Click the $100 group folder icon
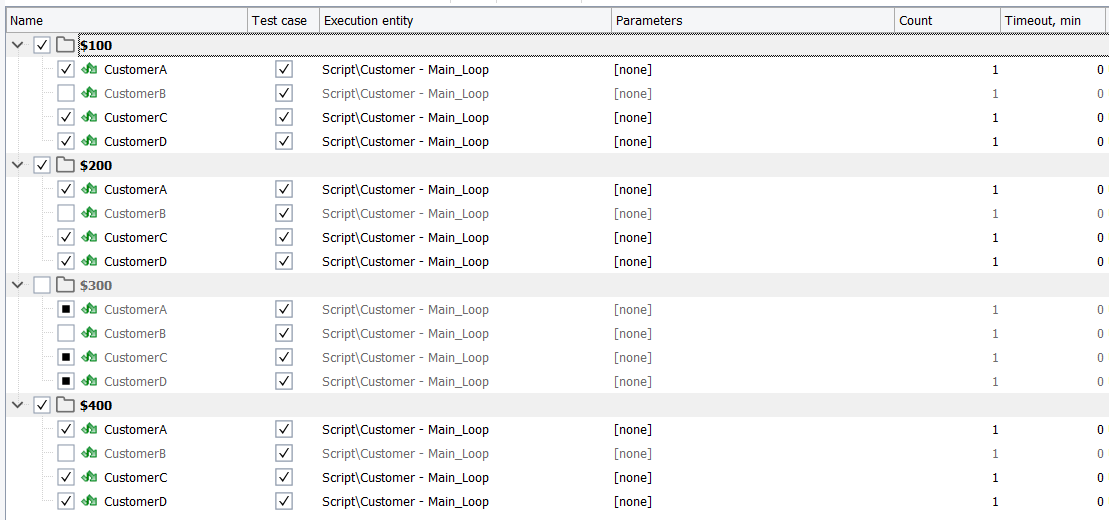Viewport: 1109px width, 520px height. [66, 45]
